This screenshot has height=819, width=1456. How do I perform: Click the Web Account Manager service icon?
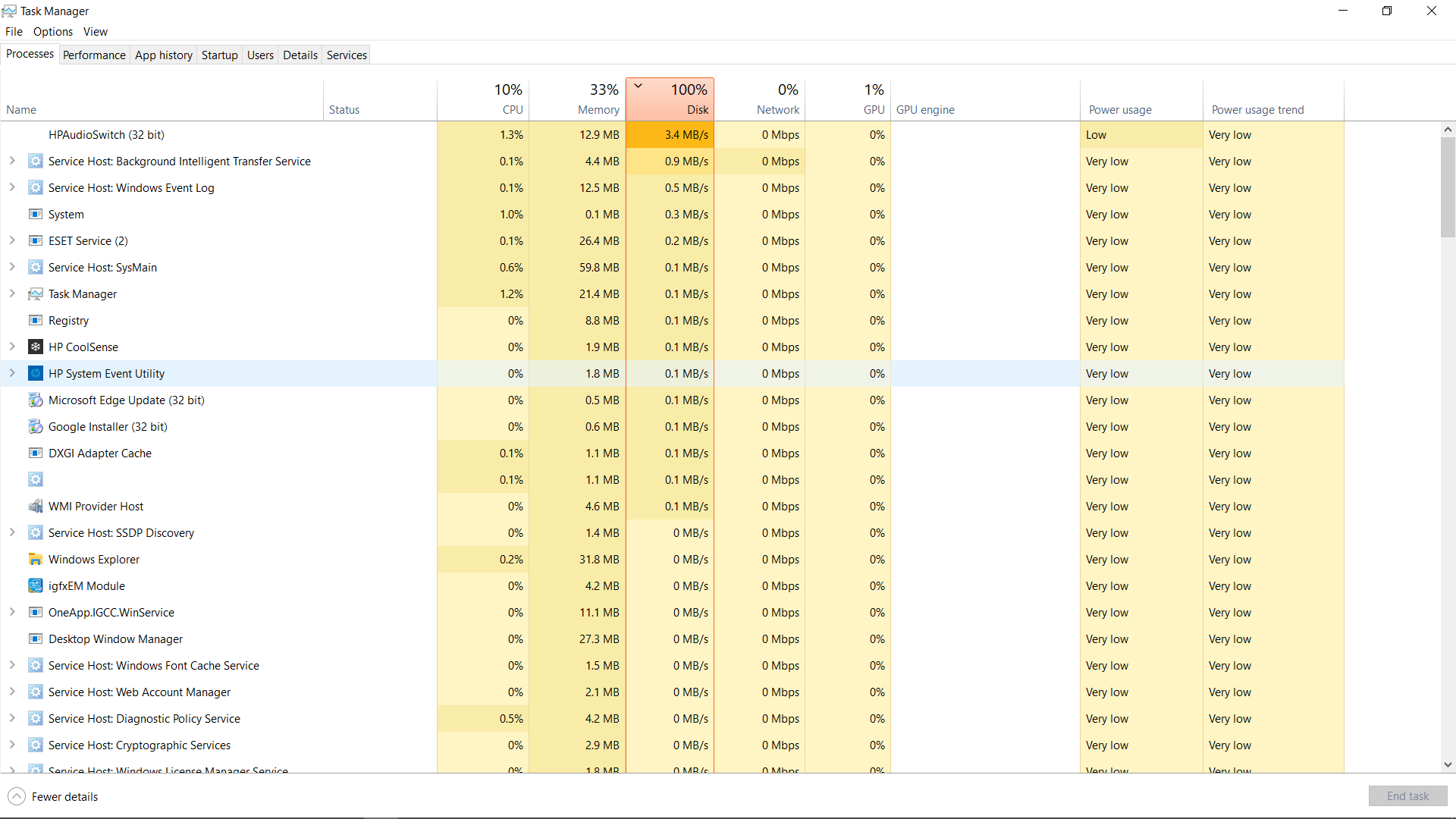36,692
